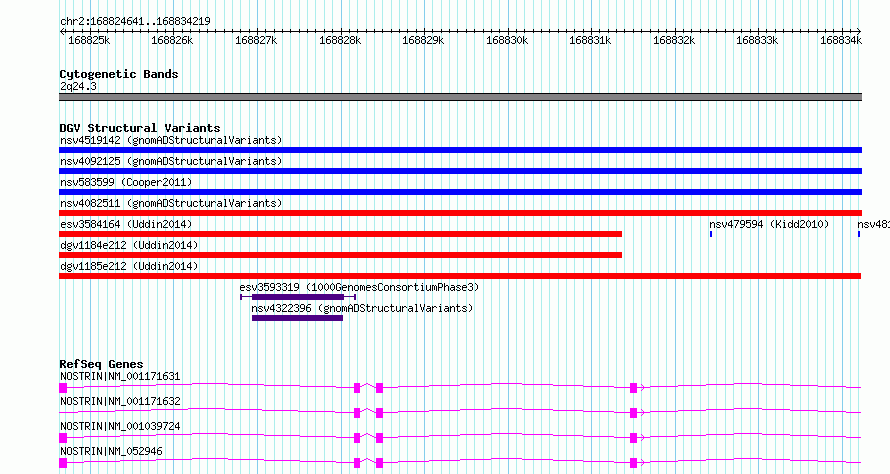
Task: Click the nsv583599 Cooper2011 blue bar
Action: (x=460, y=192)
